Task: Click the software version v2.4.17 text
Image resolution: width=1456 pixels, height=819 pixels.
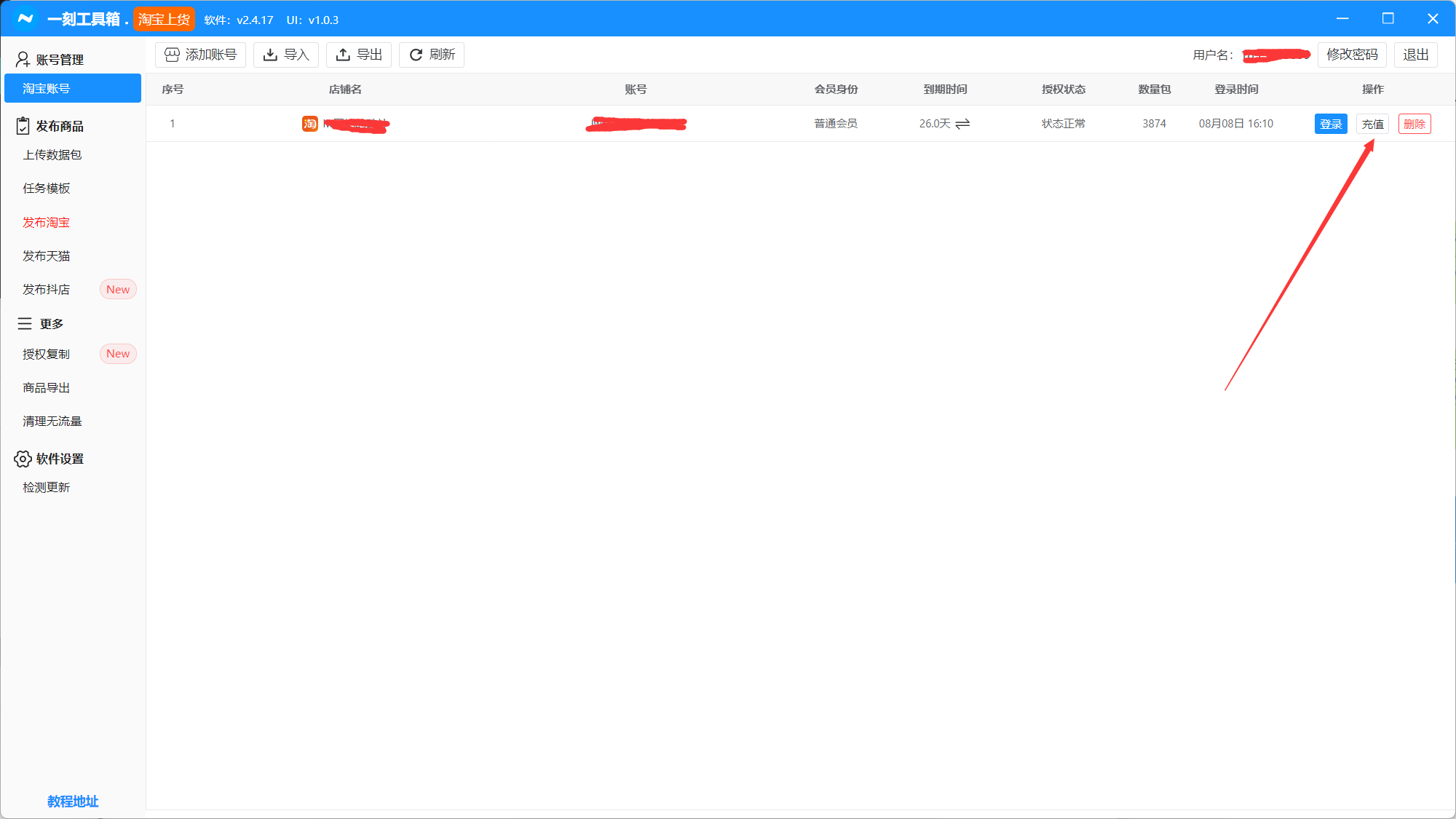Action: click(x=239, y=20)
